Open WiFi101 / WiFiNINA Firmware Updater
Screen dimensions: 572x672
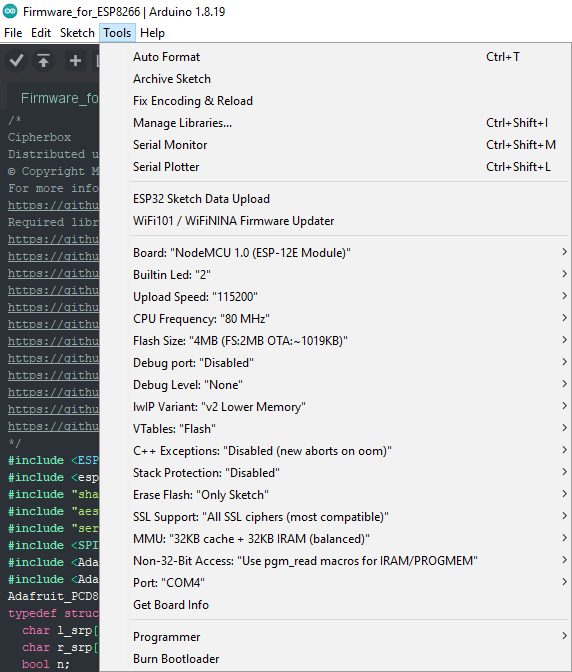tap(335, 221)
